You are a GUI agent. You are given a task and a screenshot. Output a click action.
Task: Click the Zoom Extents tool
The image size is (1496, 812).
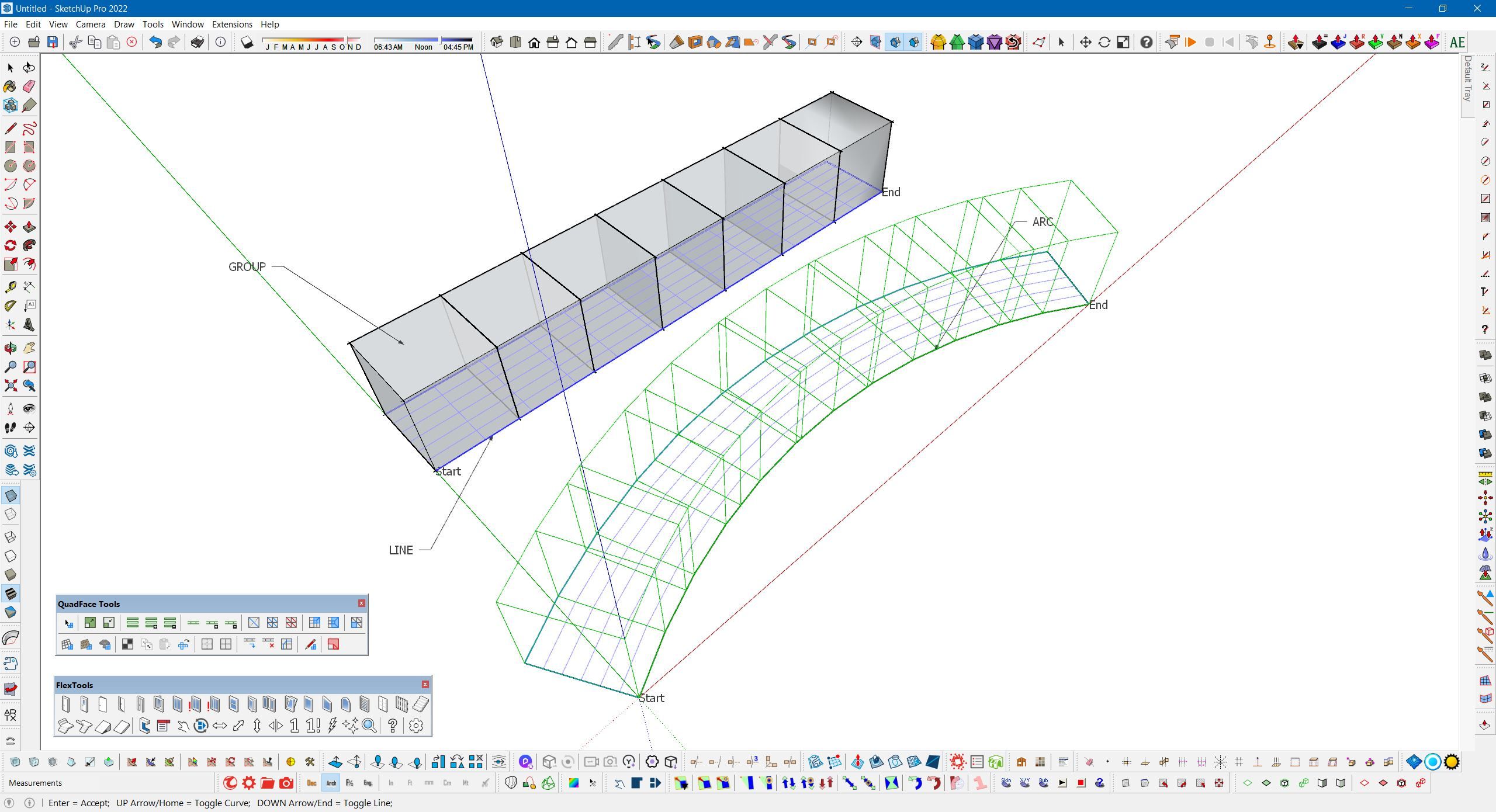[10, 386]
